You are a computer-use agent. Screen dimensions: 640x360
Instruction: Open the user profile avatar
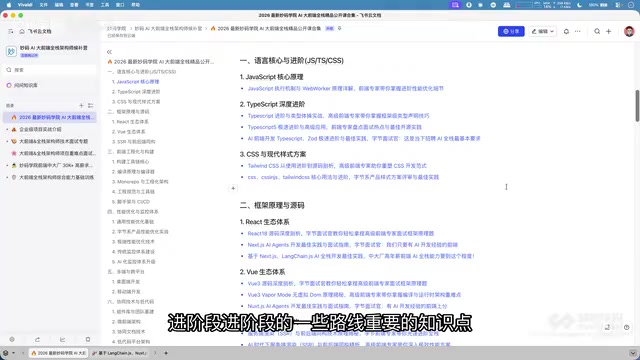click(x=629, y=31)
